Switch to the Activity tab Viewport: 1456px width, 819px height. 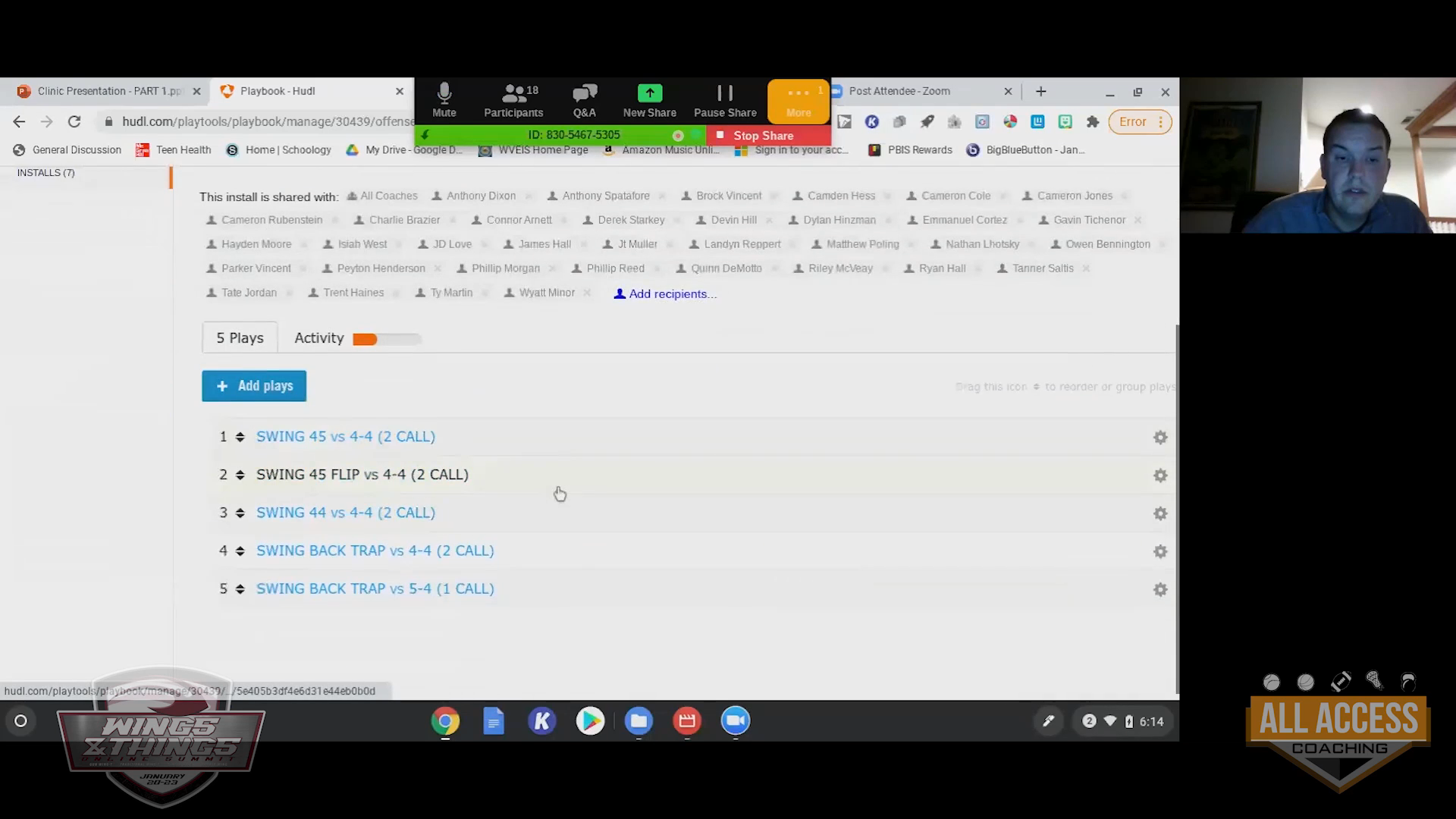point(319,338)
